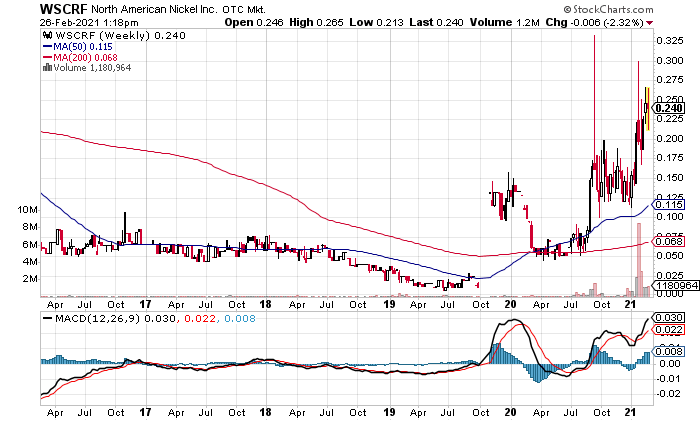
Task: Click the red 0.022 signal value in MACD legend
Action: [x=200, y=319]
